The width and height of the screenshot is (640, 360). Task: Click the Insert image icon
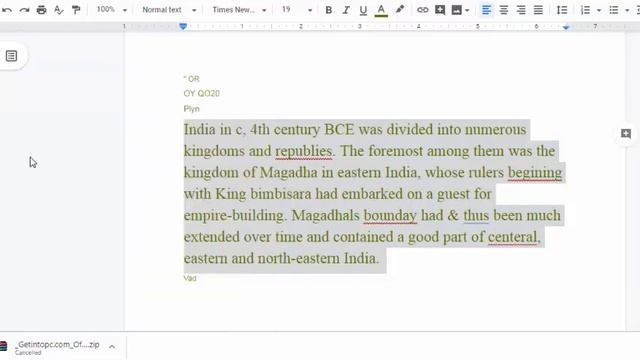tap(456, 10)
